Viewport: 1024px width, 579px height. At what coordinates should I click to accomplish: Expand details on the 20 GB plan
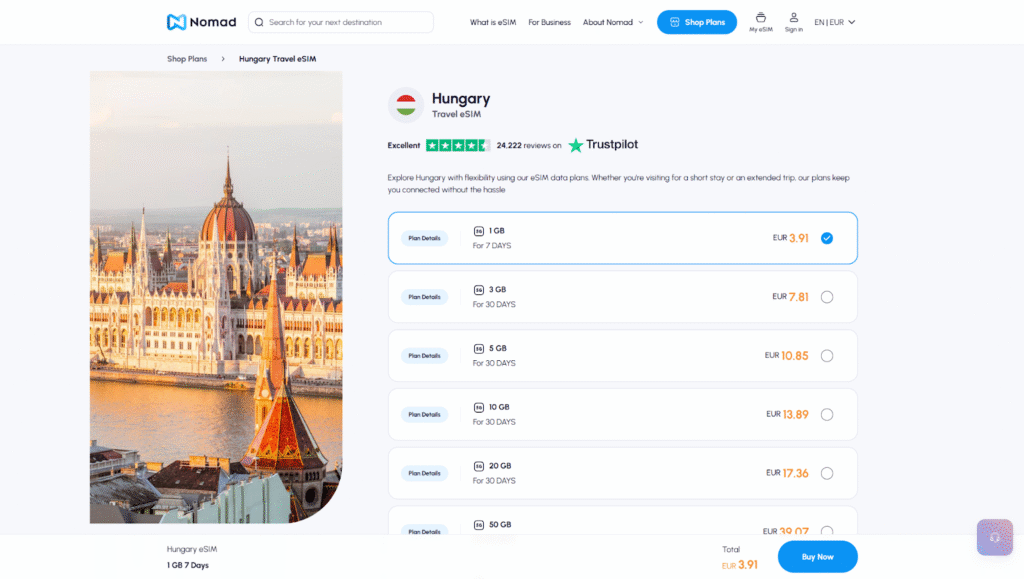424,473
